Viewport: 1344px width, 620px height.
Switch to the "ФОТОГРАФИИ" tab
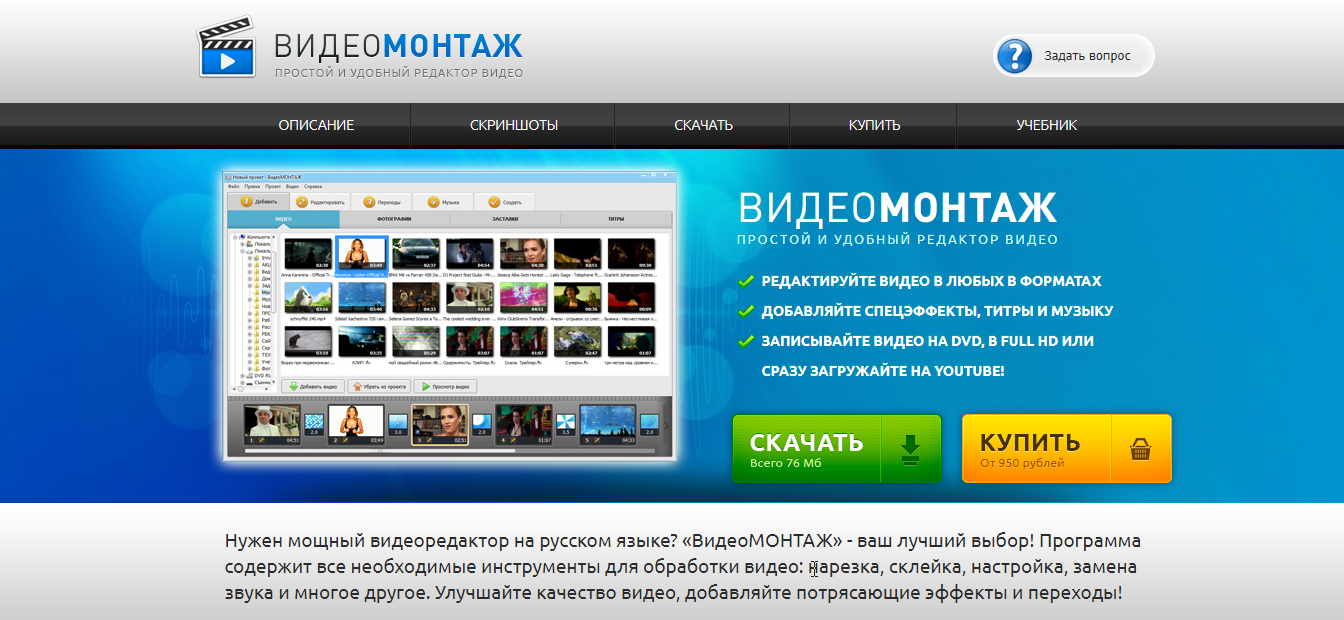[393, 219]
